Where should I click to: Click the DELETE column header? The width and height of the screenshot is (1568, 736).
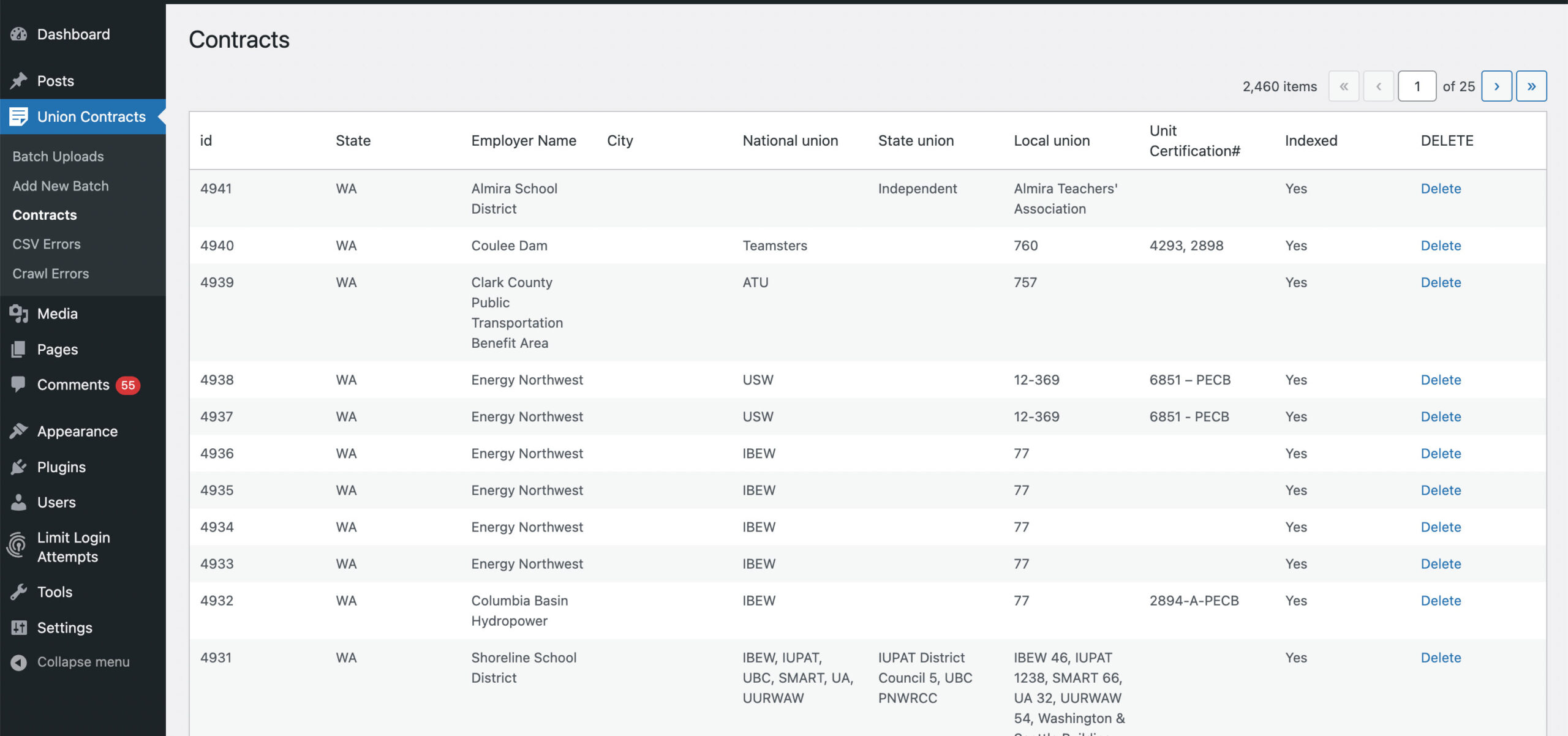tap(1447, 140)
